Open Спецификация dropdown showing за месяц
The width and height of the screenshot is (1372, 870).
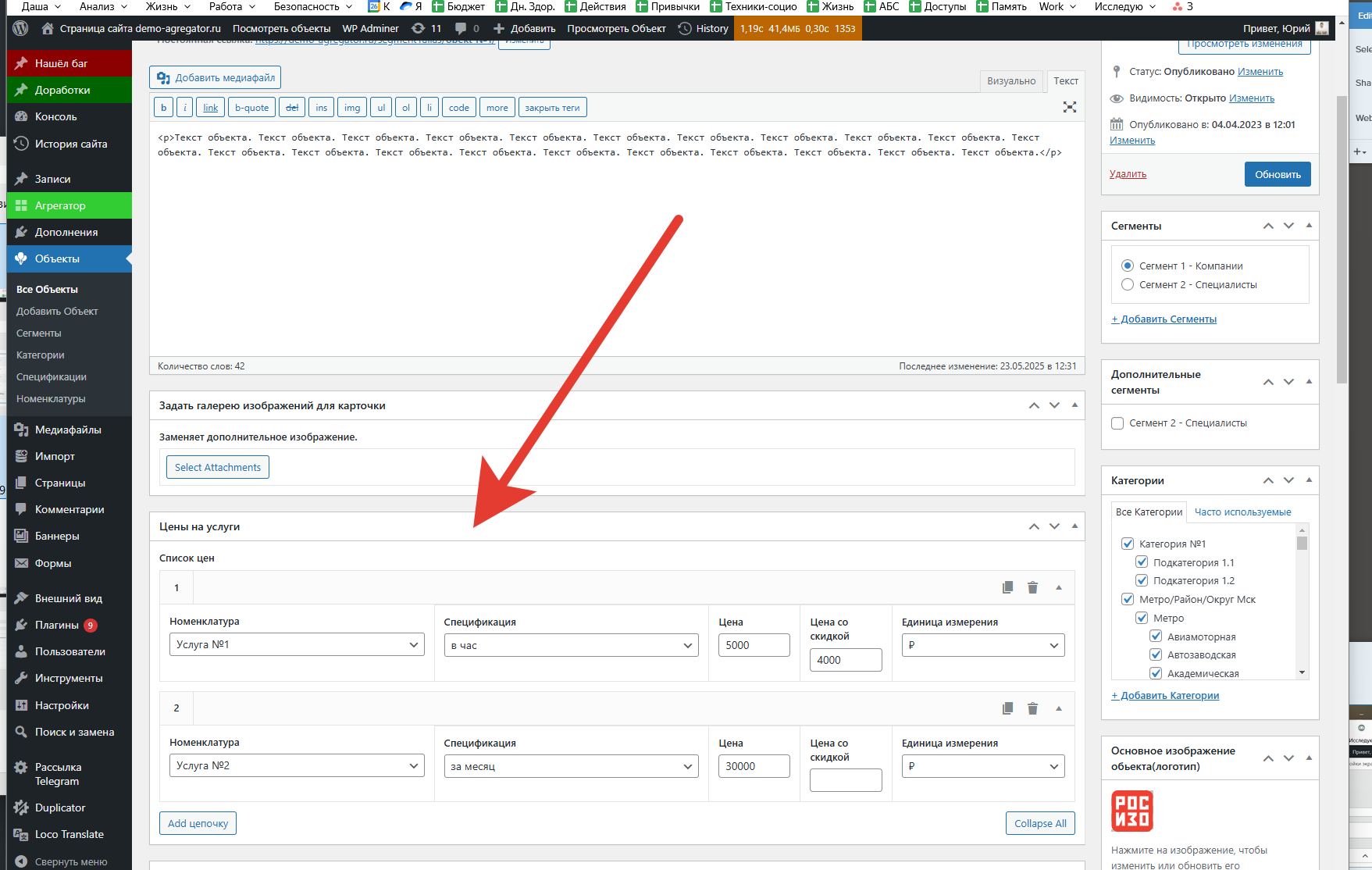coord(571,766)
